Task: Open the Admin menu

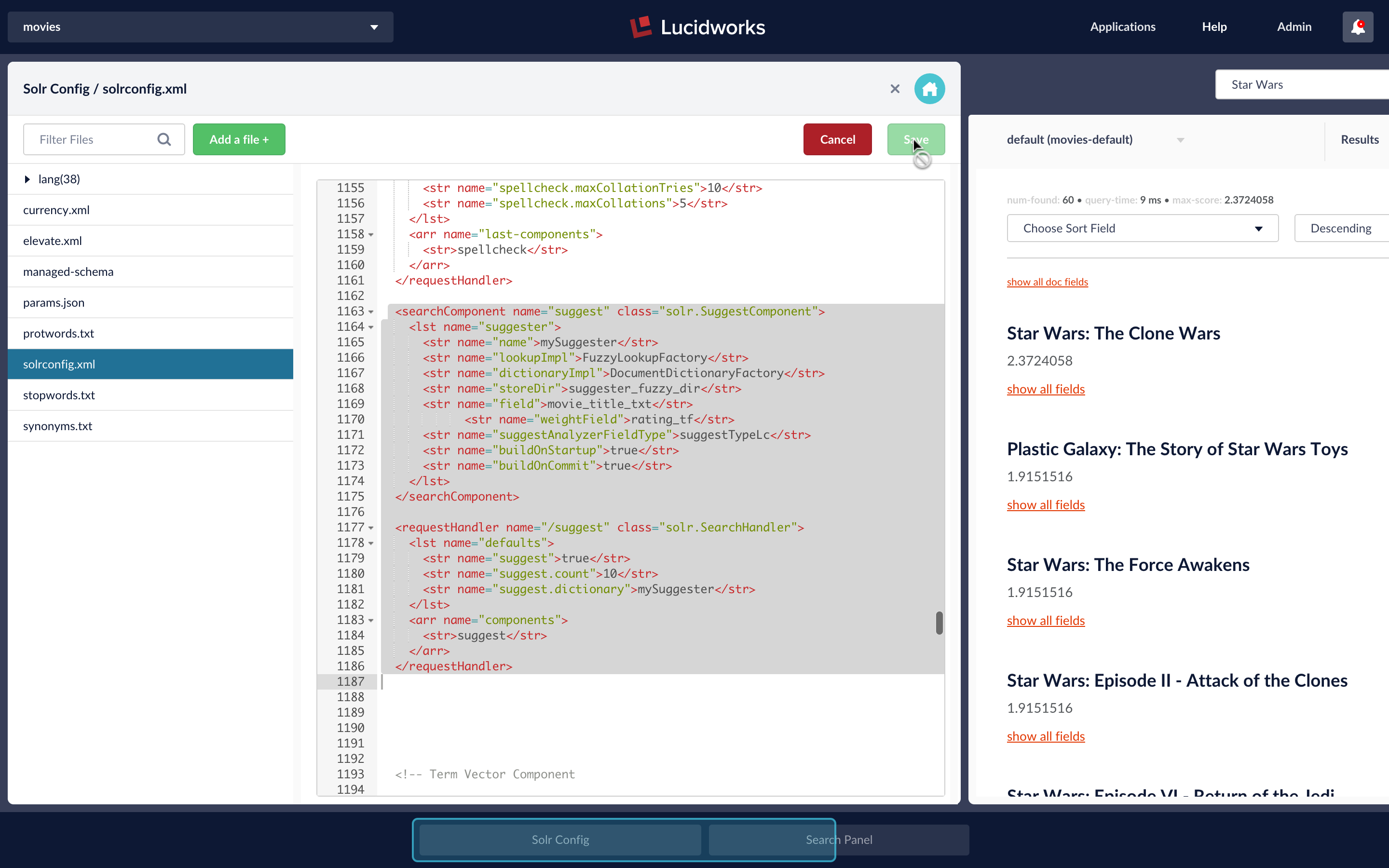Action: (1294, 27)
